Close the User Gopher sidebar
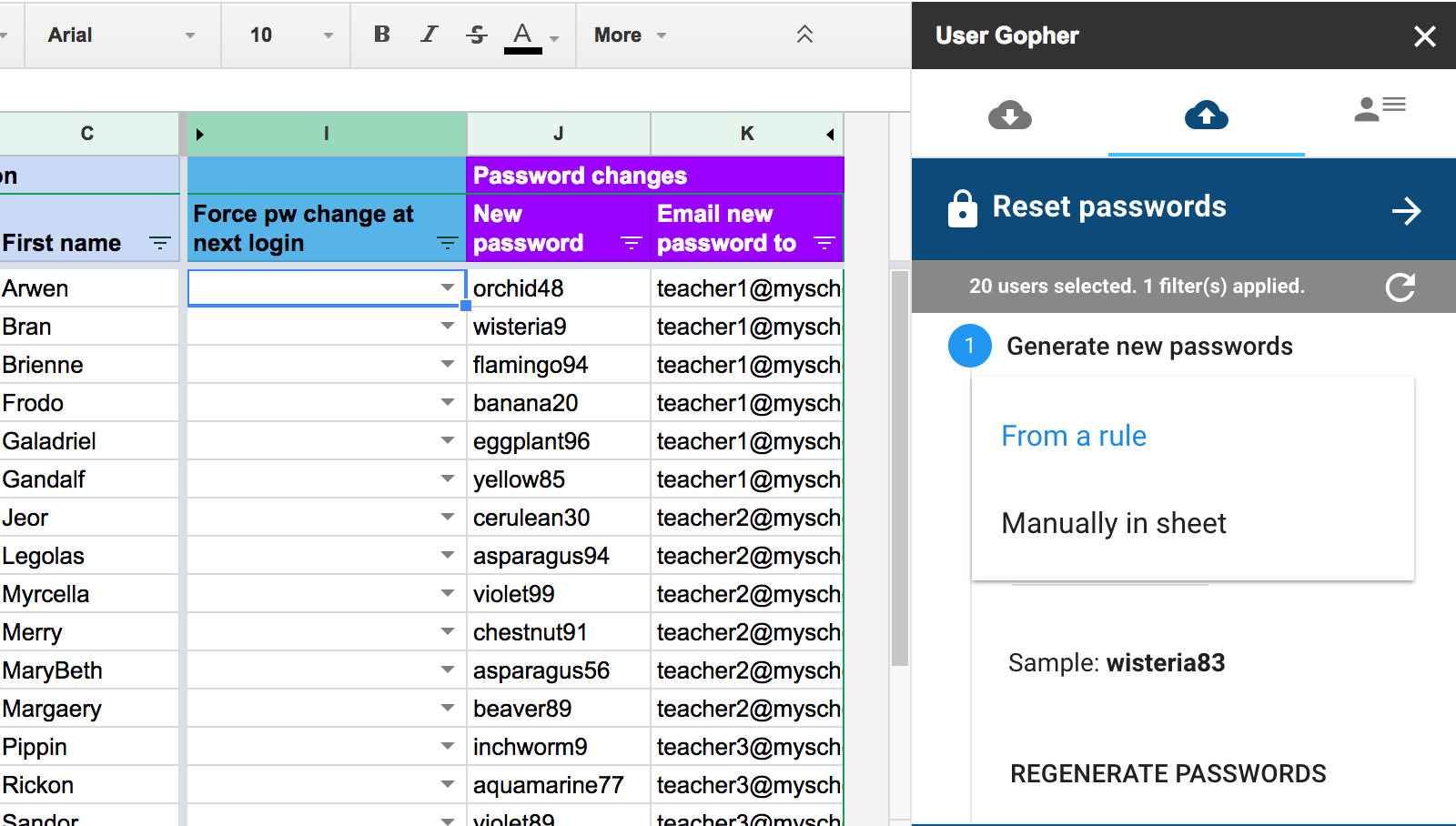Viewport: 1456px width, 826px height. coord(1424,36)
